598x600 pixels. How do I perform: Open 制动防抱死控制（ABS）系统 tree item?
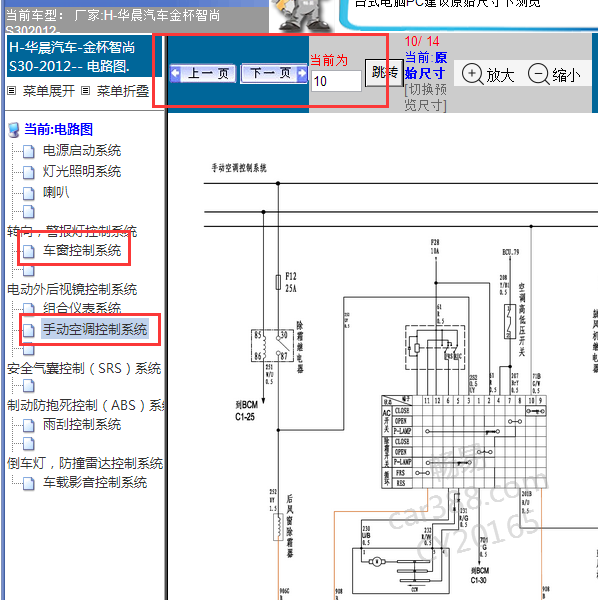pyautogui.click(x=86, y=405)
